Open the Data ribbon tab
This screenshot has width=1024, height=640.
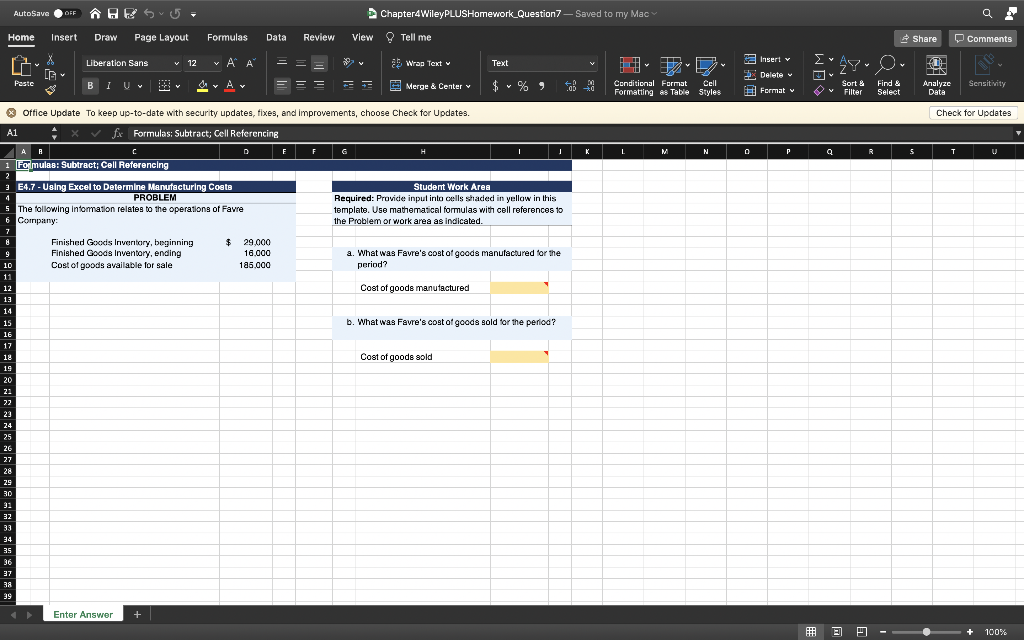(x=276, y=37)
